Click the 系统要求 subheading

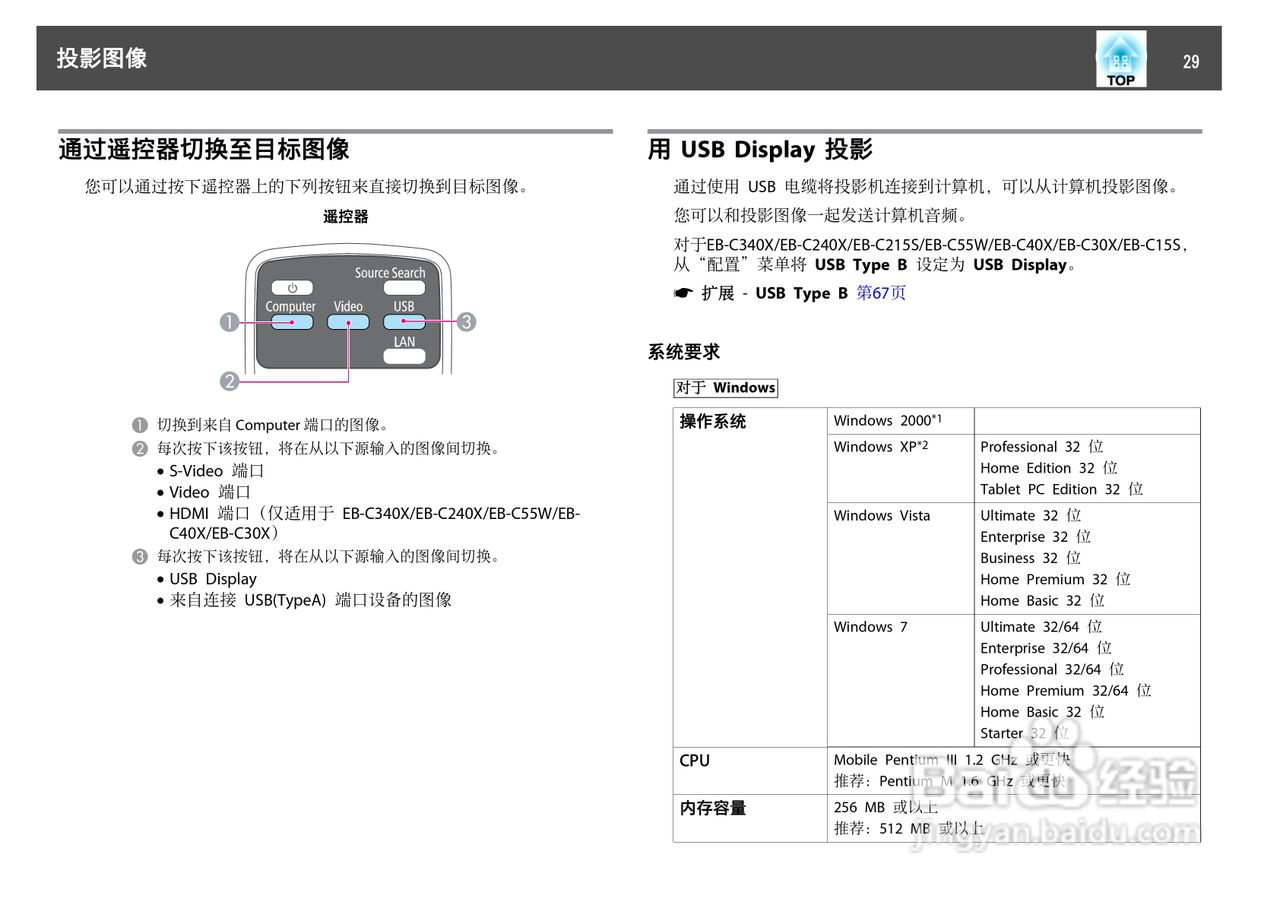point(684,352)
